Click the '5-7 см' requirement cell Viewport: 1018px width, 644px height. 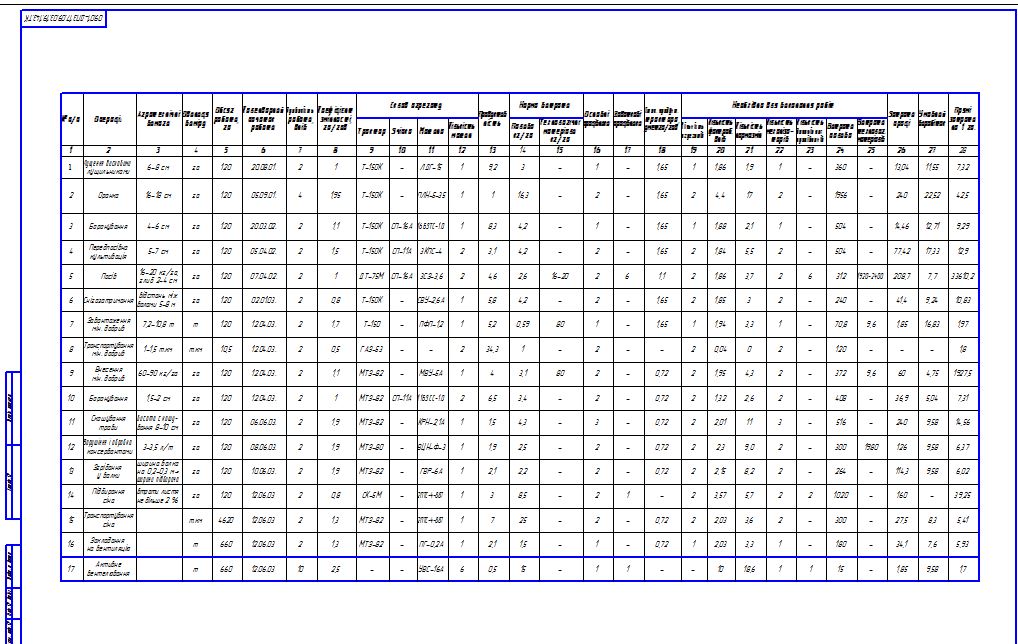(158, 252)
